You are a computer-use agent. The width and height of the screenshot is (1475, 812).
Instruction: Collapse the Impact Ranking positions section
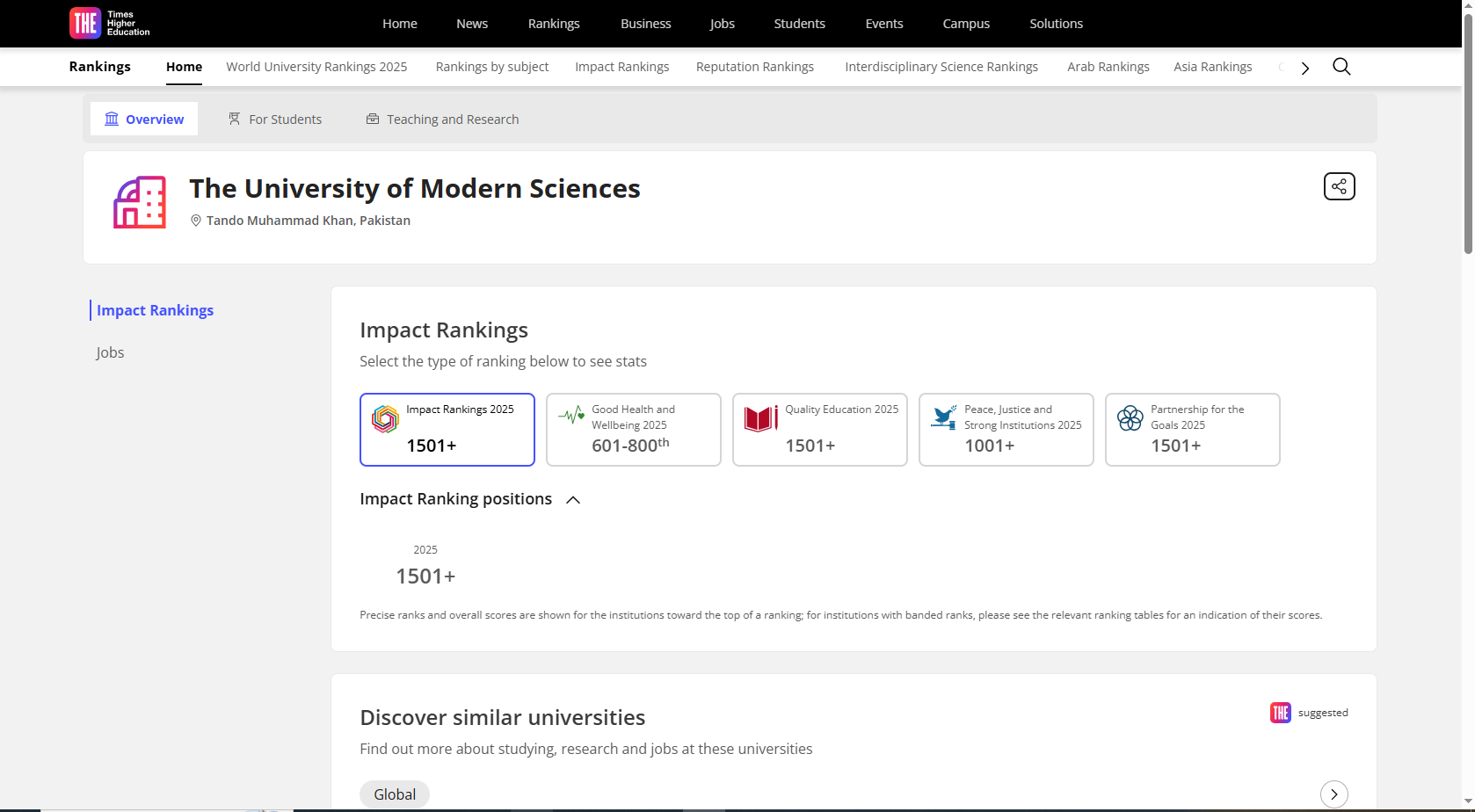coord(573,500)
